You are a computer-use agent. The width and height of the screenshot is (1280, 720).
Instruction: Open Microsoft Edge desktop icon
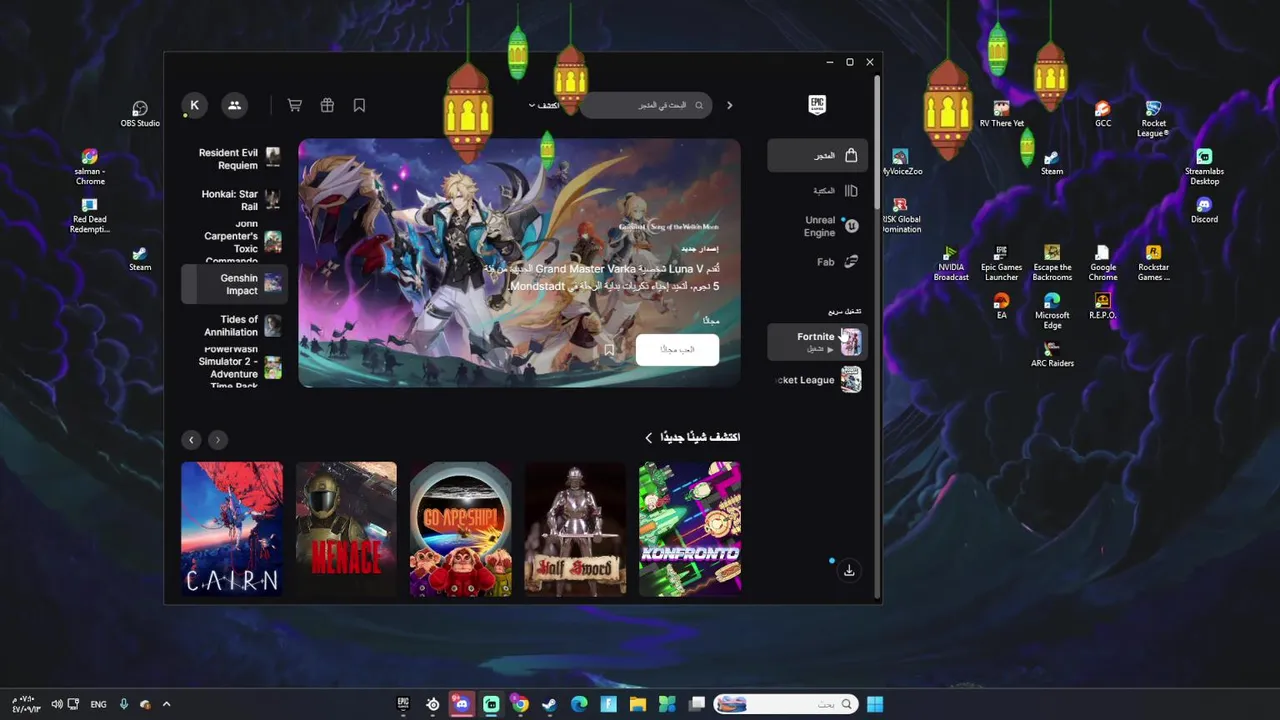(x=1052, y=311)
